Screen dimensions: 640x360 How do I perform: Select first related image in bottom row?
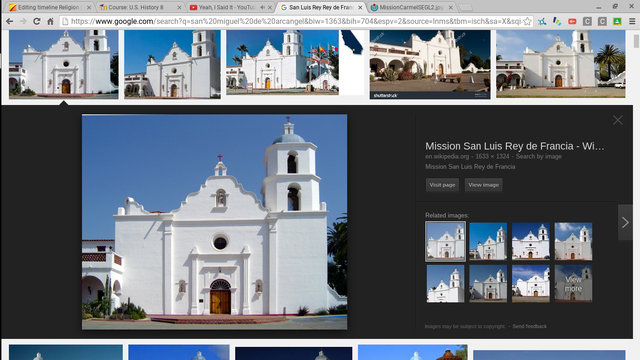[x=445, y=284]
